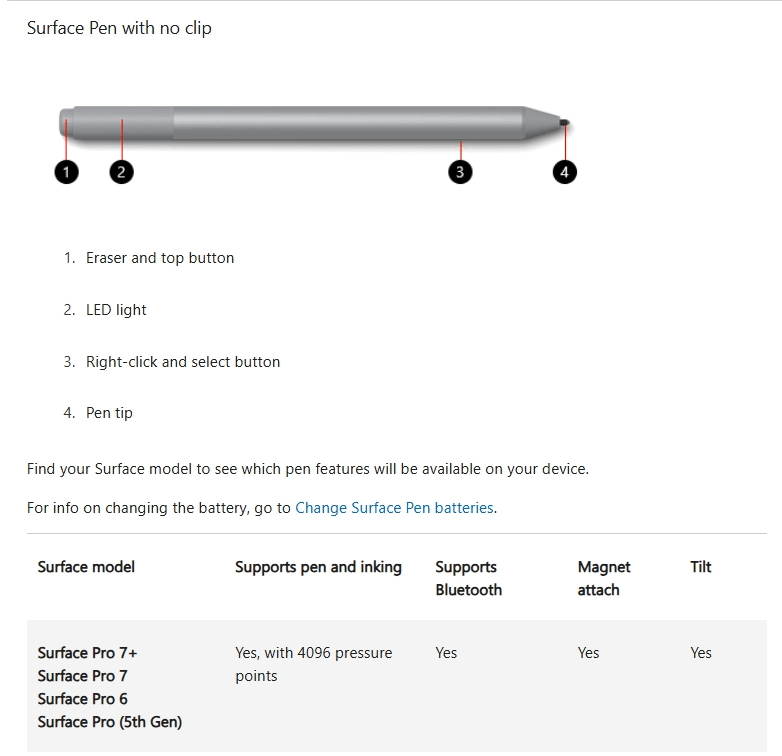Click the pen tip on the image
The image size is (782, 756).
(564, 122)
